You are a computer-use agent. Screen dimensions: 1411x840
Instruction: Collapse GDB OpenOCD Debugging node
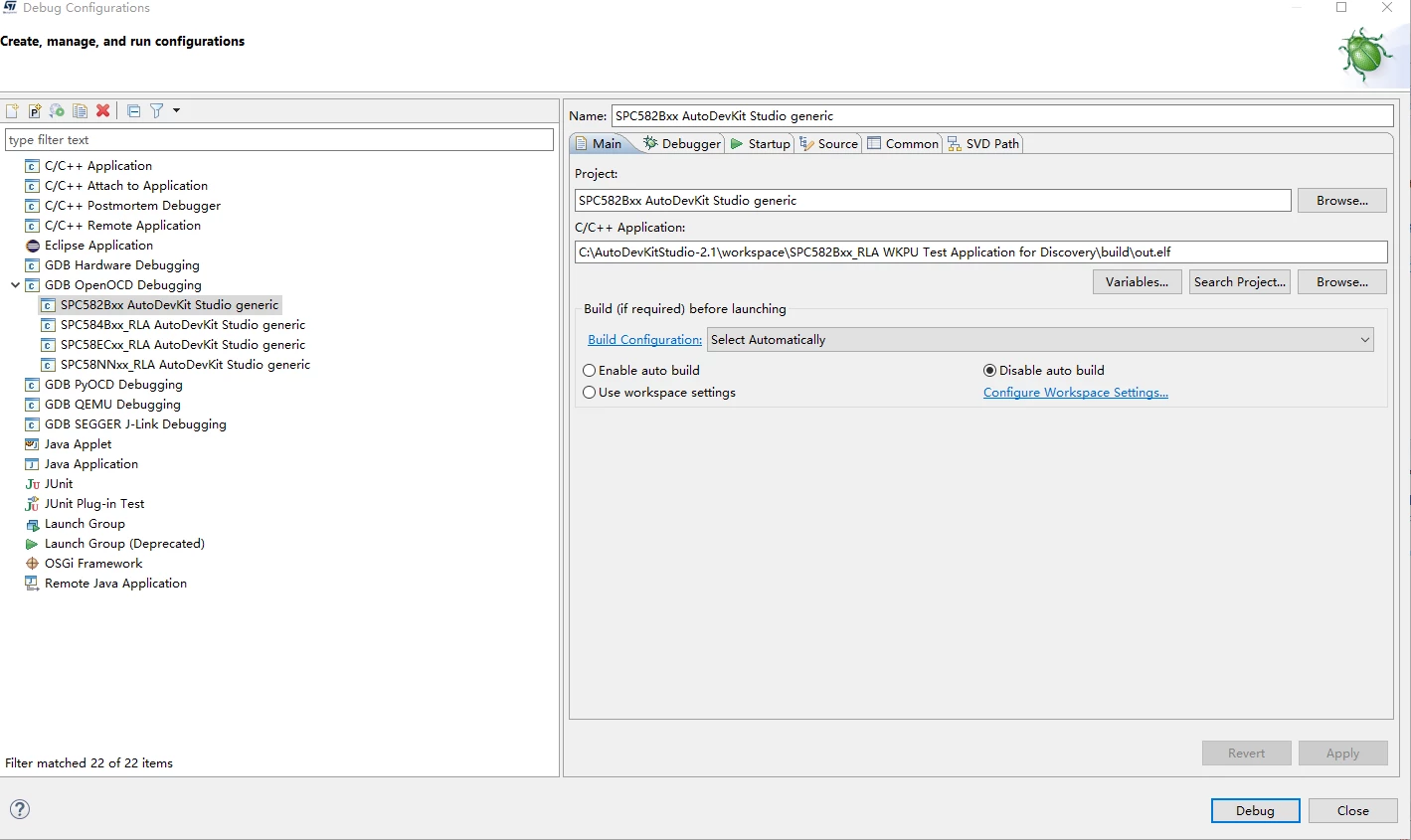pyautogui.click(x=15, y=285)
